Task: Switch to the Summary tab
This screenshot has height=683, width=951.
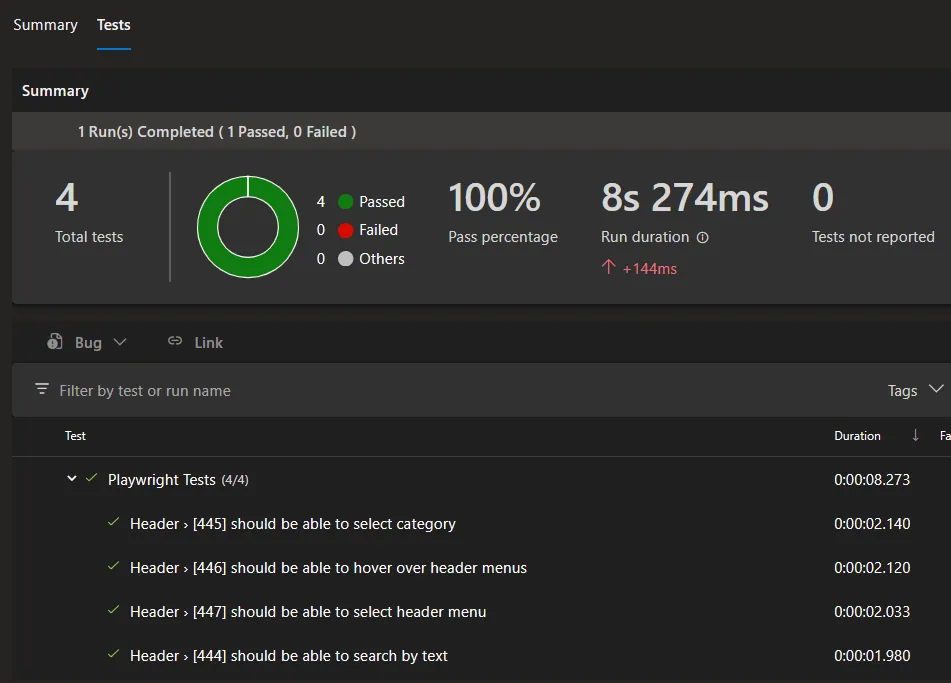Action: click(x=45, y=25)
